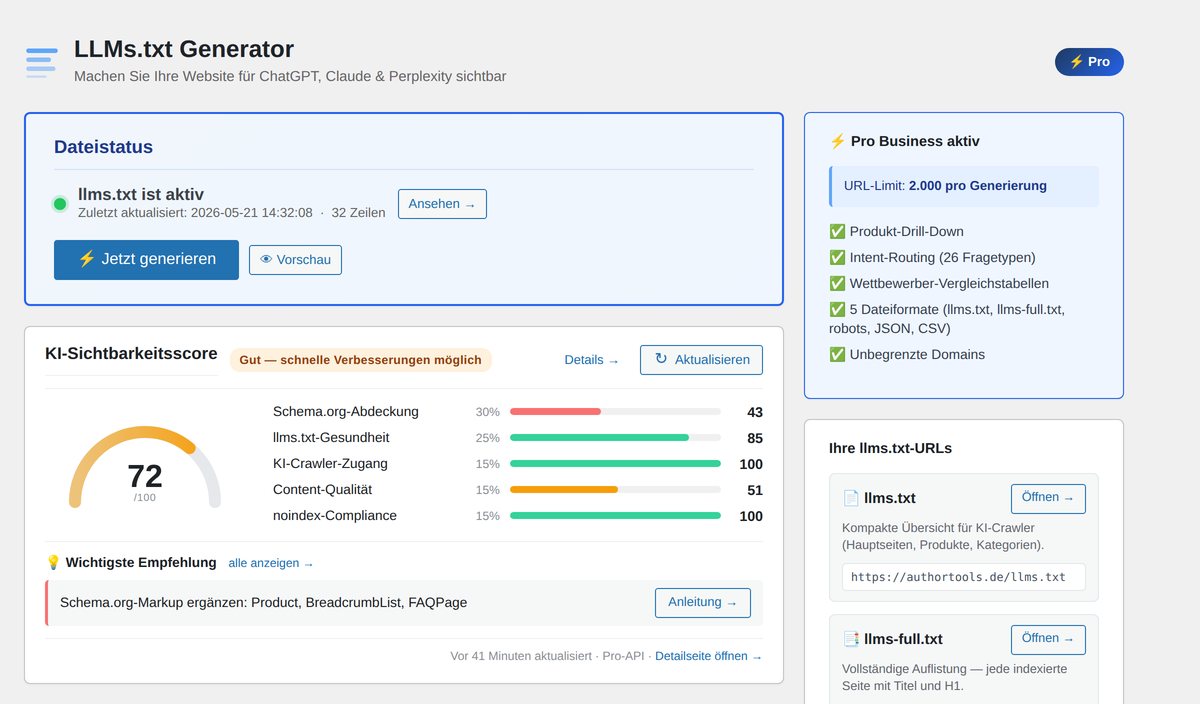Open Detailseite öffnen link
Viewport: 1200px width, 704px height.
coord(708,656)
